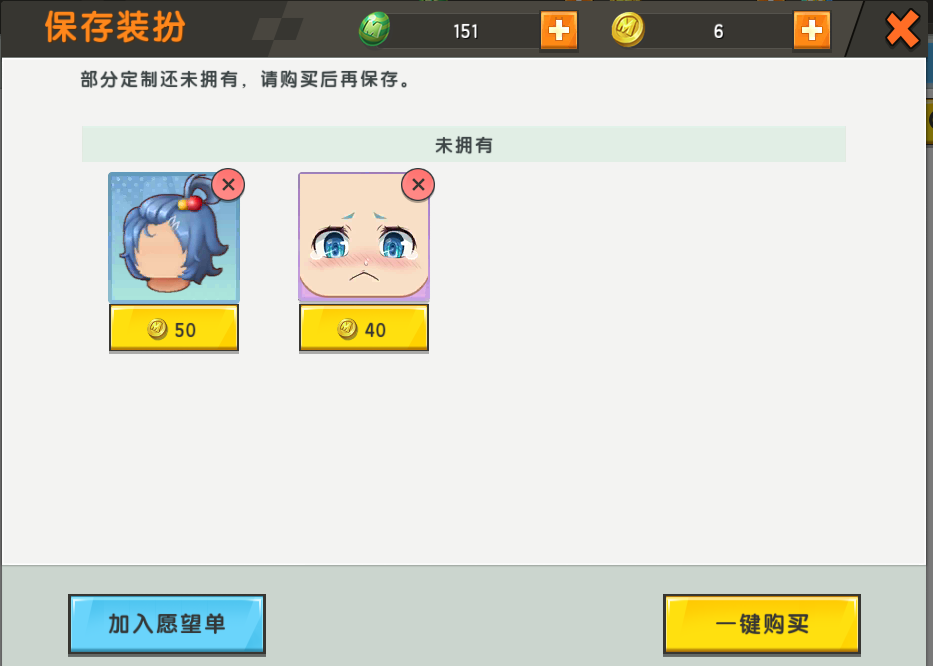
Task: Click the green M gem currency icon
Action: [x=374, y=29]
